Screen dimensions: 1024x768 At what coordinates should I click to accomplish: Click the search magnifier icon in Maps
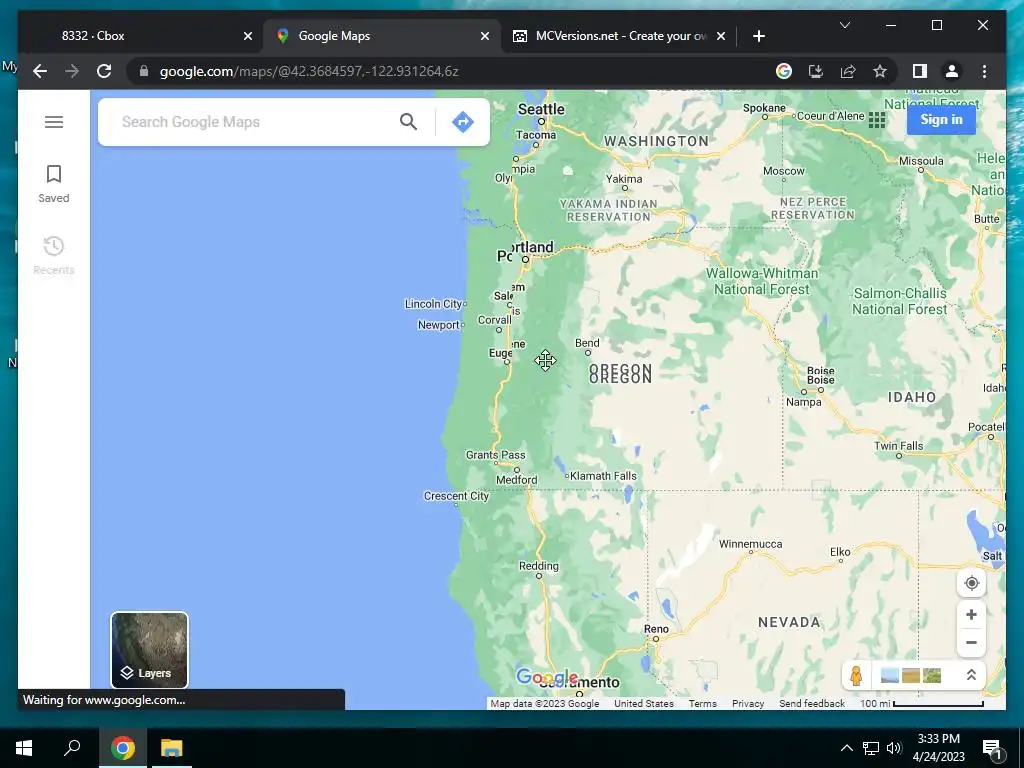pyautogui.click(x=408, y=121)
